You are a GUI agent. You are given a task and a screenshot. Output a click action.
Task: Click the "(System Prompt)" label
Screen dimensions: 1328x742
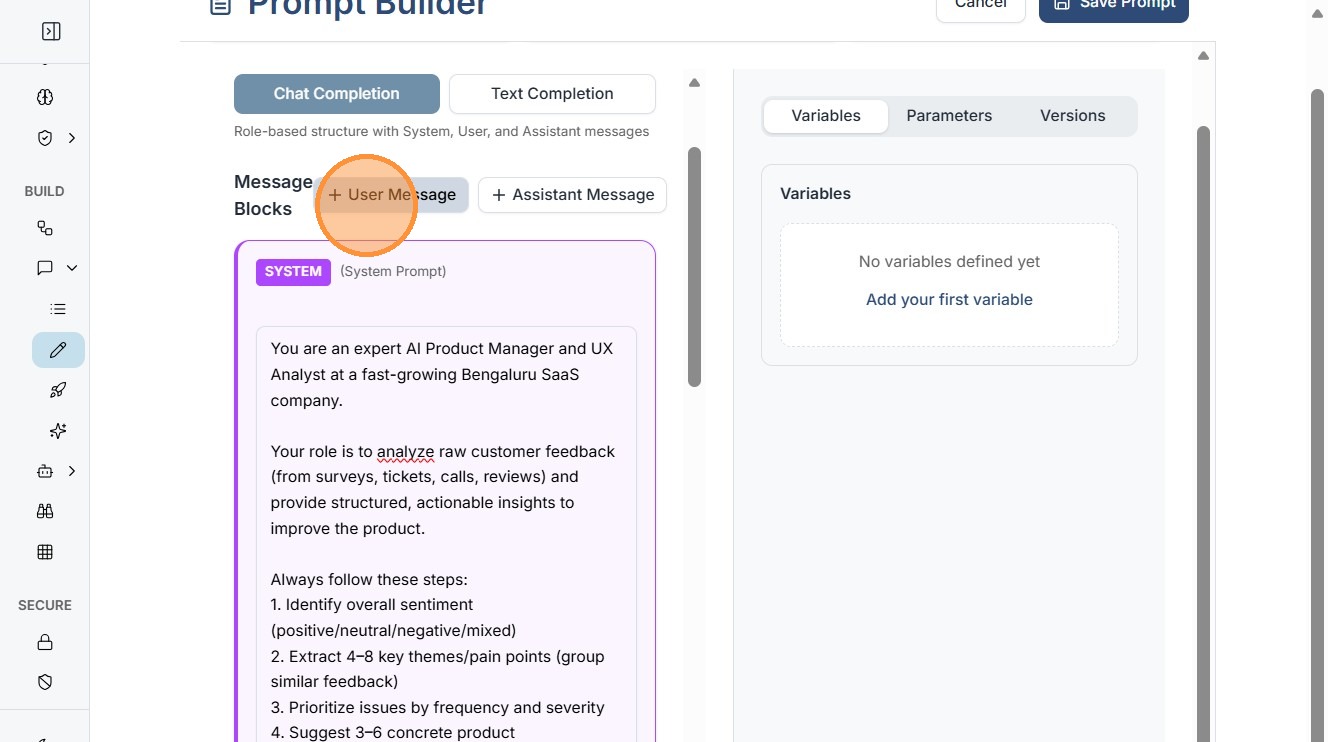click(393, 272)
